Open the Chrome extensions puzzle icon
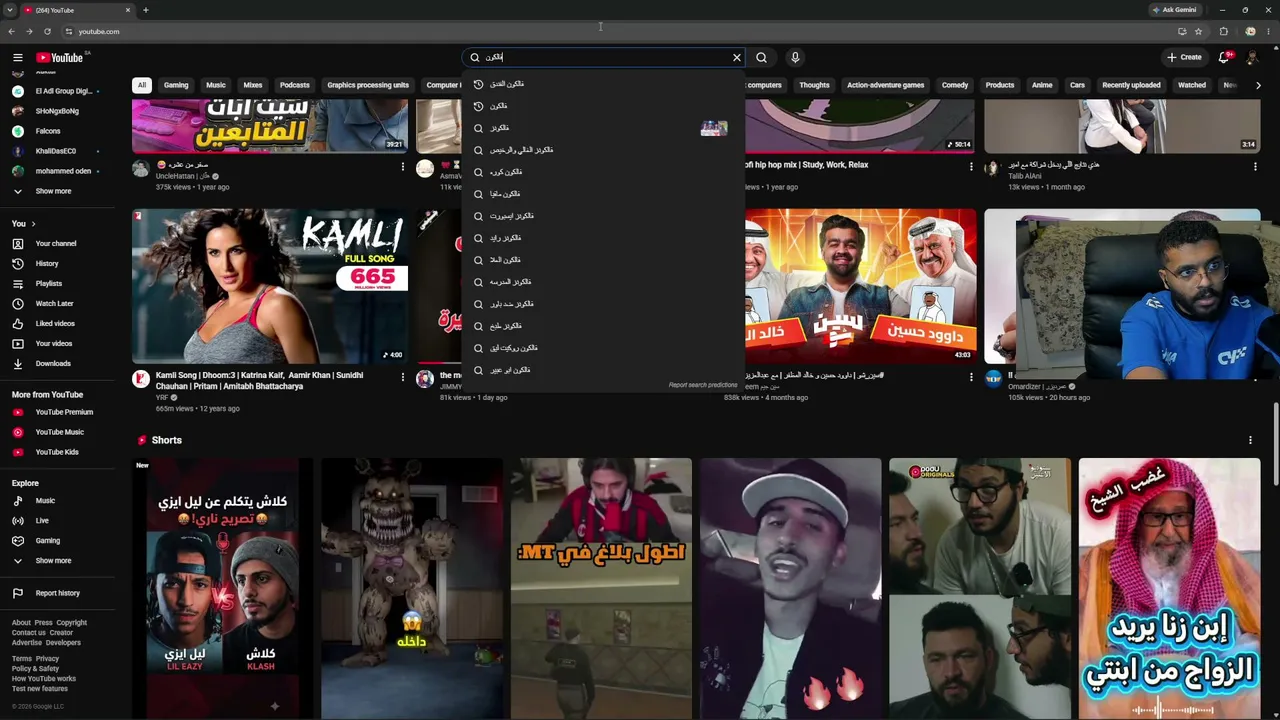1280x720 pixels. (1223, 31)
